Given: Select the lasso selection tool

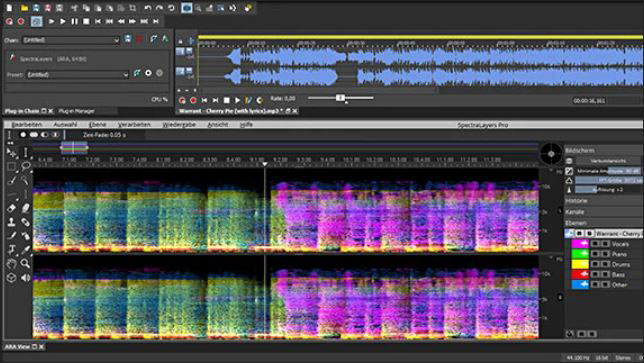Looking at the screenshot, I should pos(25,166).
